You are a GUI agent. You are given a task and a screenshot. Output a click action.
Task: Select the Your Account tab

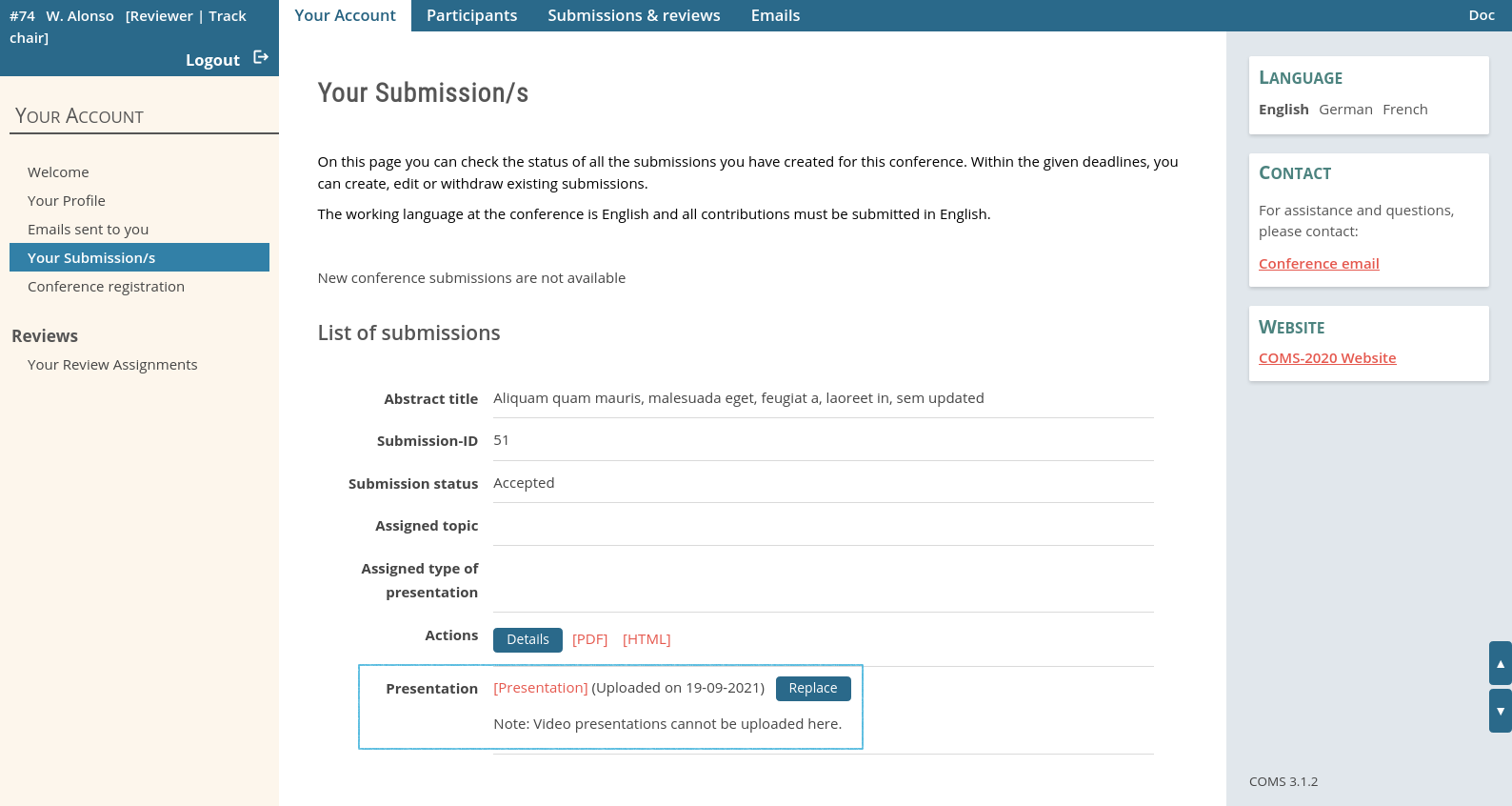click(x=345, y=15)
